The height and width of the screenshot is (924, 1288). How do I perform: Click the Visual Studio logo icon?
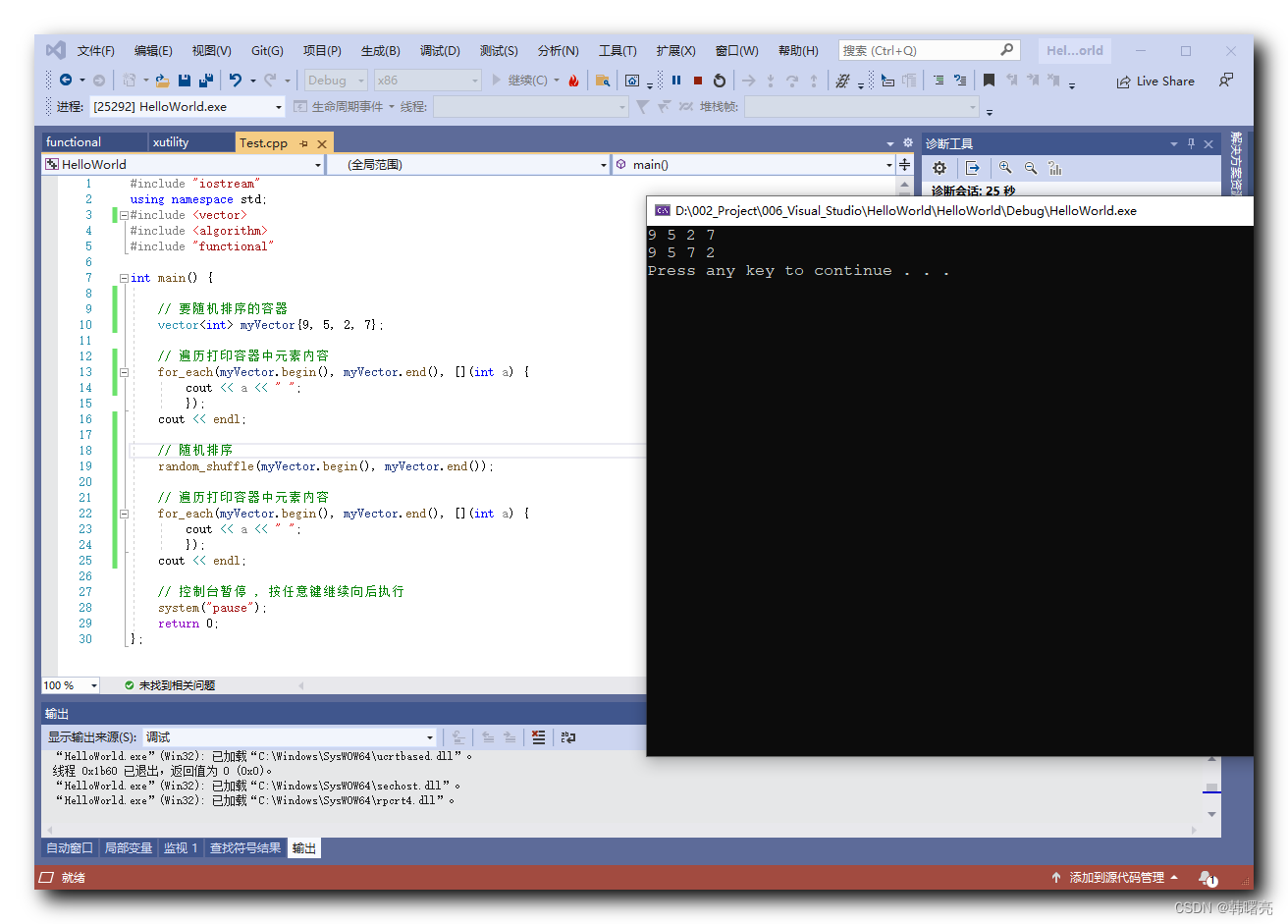[56, 50]
